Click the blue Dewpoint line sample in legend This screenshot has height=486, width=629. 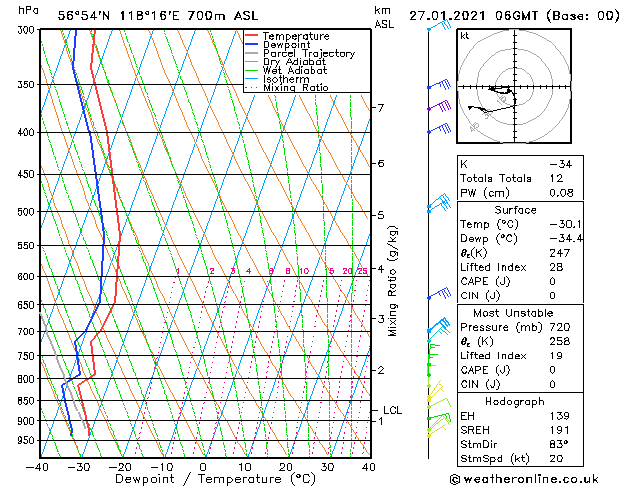coord(251,44)
